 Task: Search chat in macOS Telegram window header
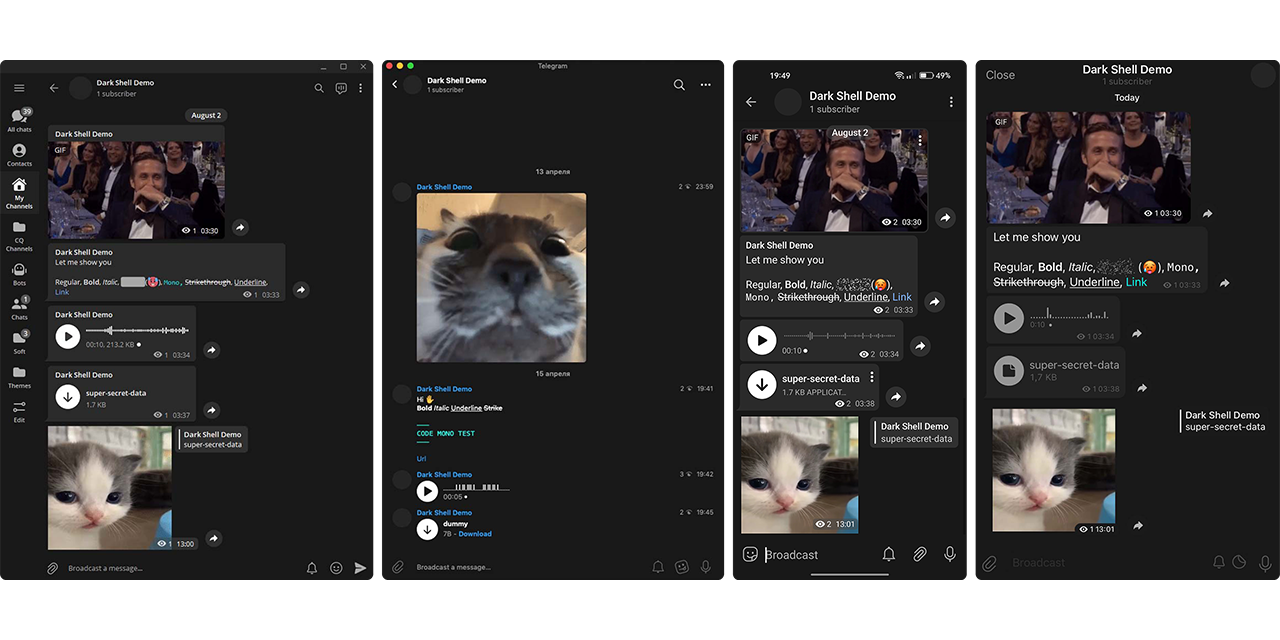pos(679,85)
